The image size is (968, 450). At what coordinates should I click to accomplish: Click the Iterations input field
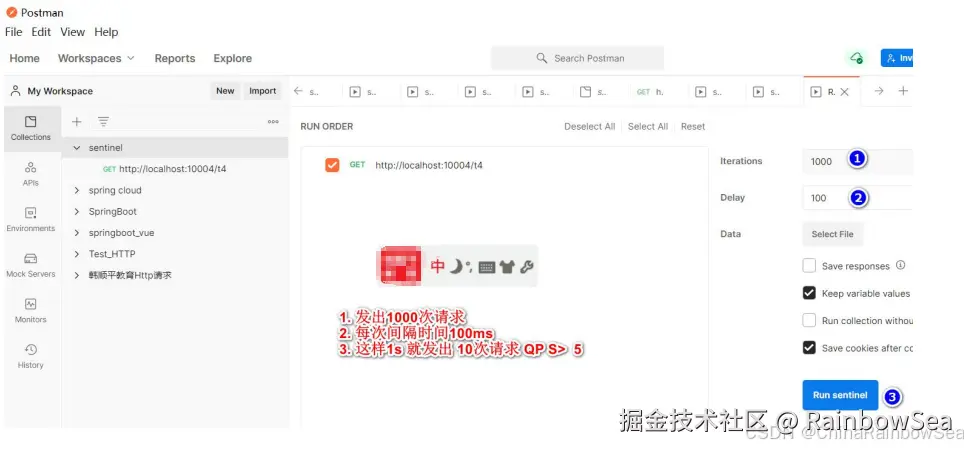(x=857, y=161)
